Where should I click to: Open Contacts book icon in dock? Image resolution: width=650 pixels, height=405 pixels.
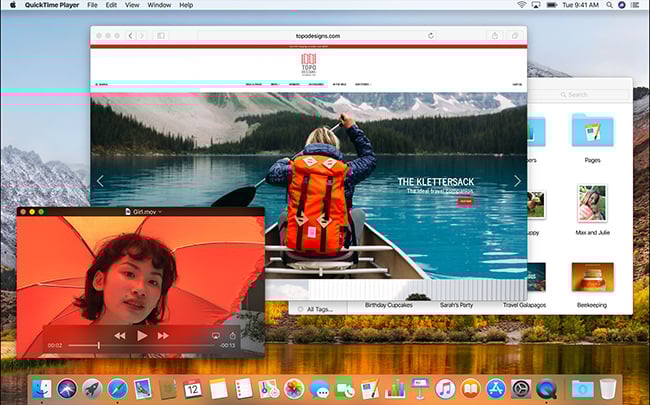click(168, 389)
